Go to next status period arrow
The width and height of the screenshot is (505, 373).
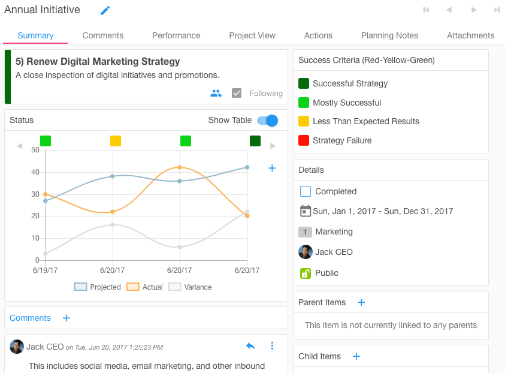tap(272, 146)
